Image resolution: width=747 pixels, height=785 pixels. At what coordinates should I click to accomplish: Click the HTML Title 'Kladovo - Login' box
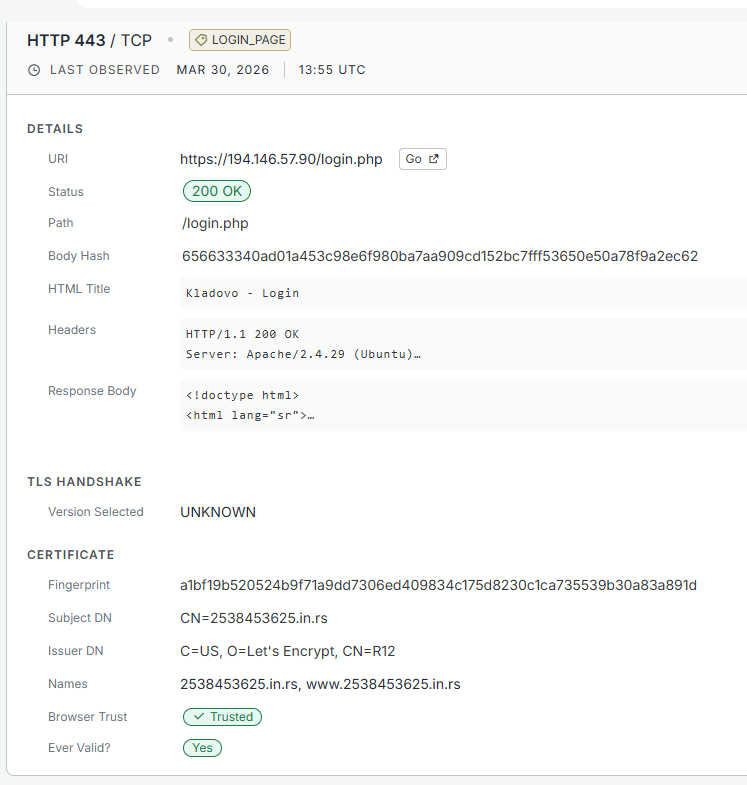coord(463,293)
